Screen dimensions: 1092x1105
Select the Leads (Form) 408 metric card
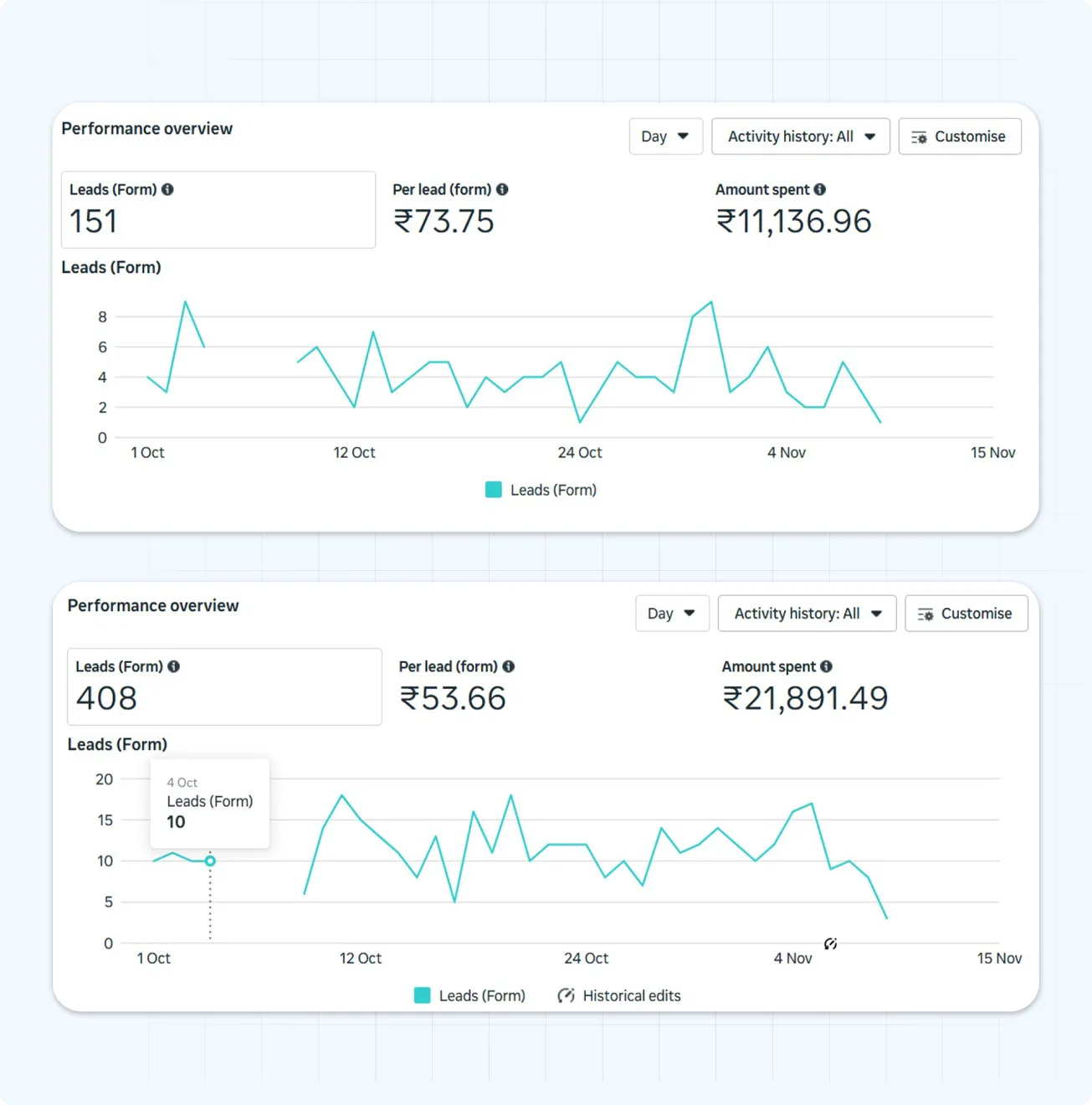[x=224, y=687]
